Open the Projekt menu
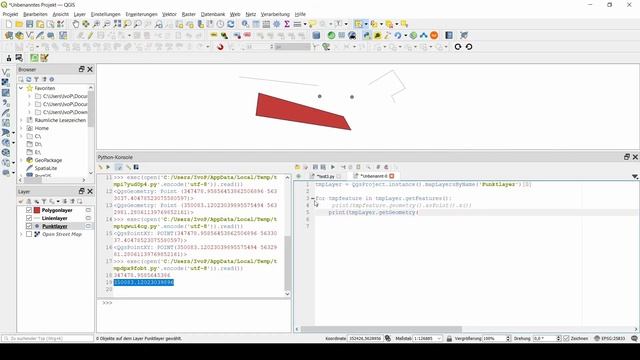Screen dimensions: 640x360 [10, 14]
